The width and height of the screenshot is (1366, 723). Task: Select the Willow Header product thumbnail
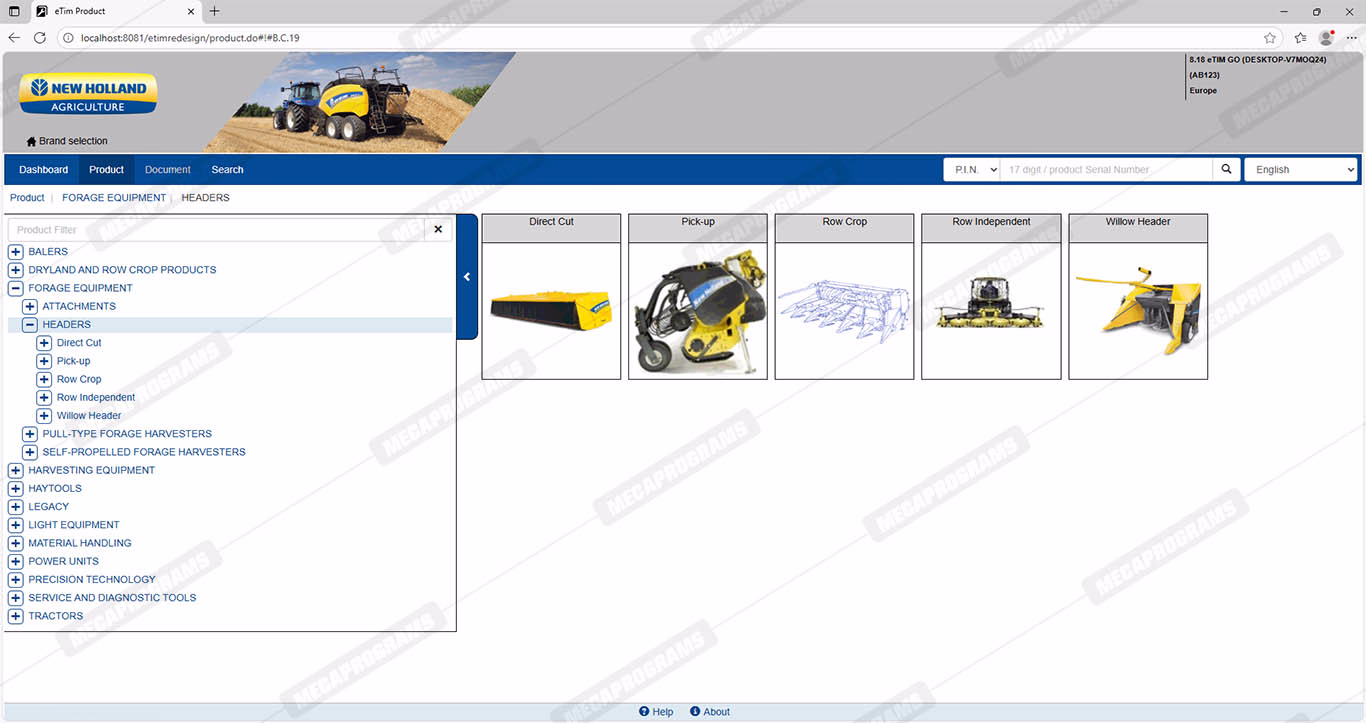pyautogui.click(x=1138, y=308)
